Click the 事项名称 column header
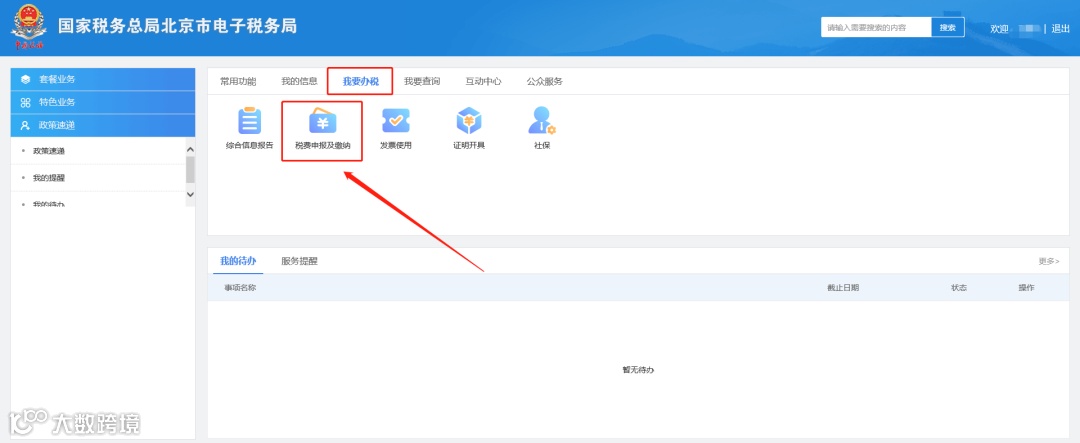This screenshot has height=443, width=1080. pyautogui.click(x=240, y=288)
